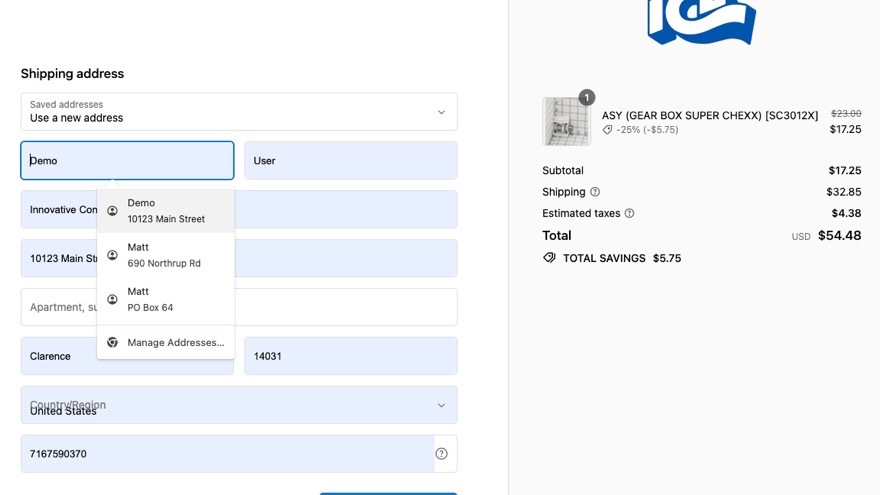880x495 pixels.
Task: Click the Gear Box Super Chexx product thumbnail
Action: pyautogui.click(x=566, y=121)
